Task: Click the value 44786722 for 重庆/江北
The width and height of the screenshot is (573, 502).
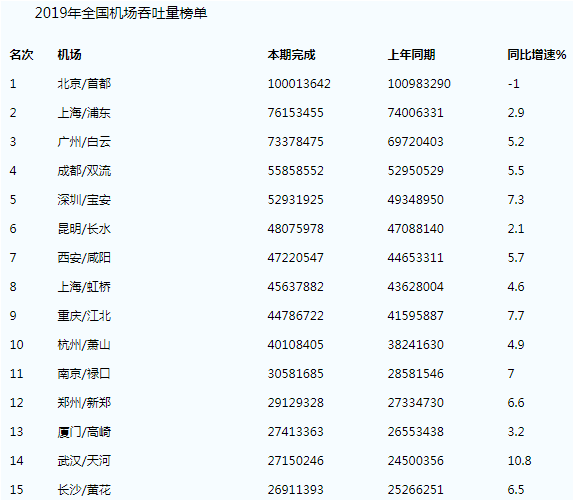Action: pos(296,316)
